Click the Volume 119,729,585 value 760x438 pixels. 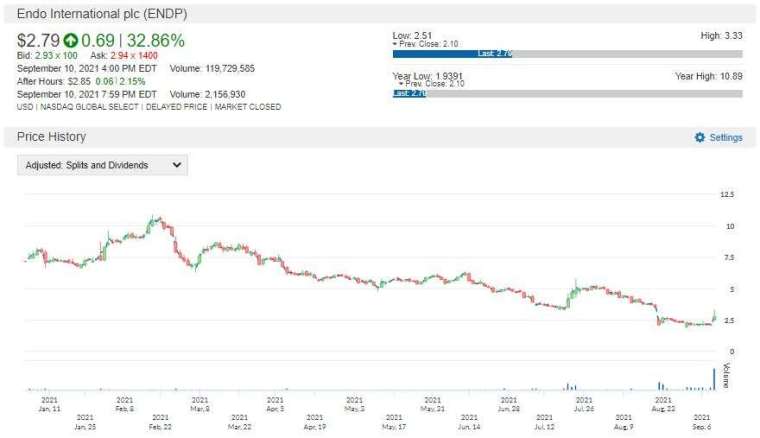[230, 68]
